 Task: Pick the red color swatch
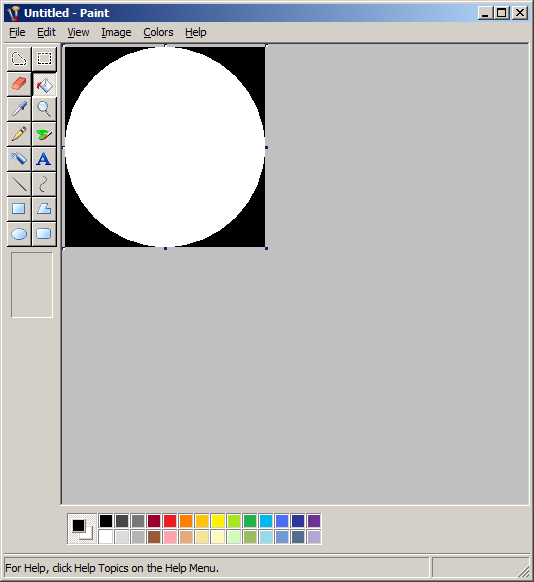(170, 521)
